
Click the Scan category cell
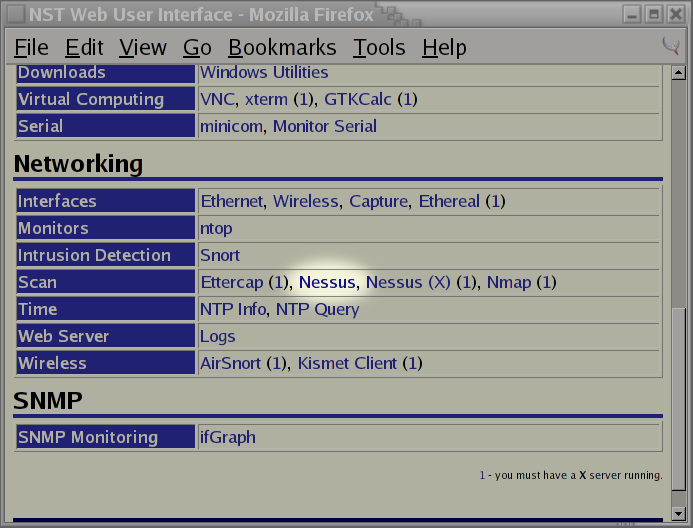tap(106, 282)
